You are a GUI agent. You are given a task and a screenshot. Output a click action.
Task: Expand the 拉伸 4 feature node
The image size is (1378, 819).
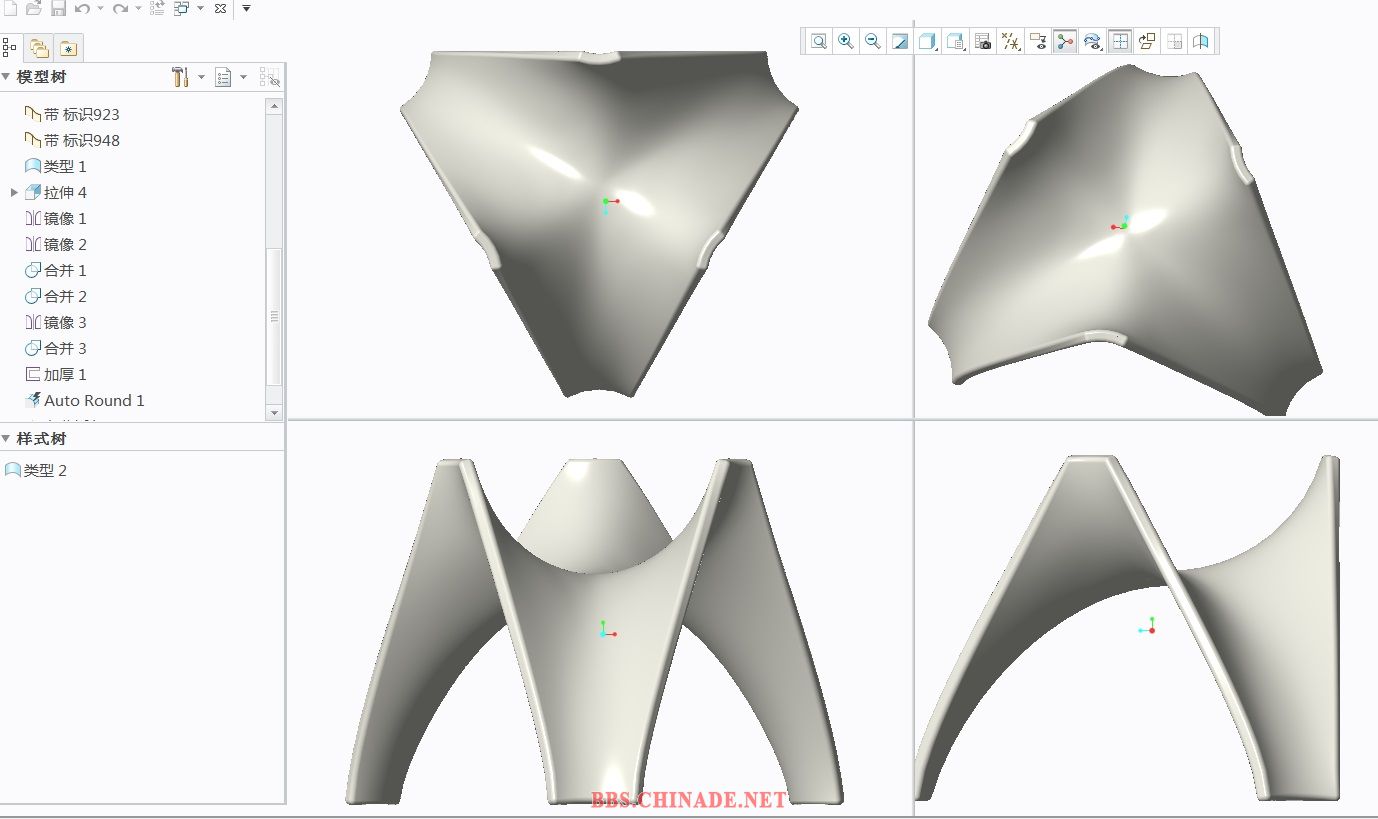14,192
